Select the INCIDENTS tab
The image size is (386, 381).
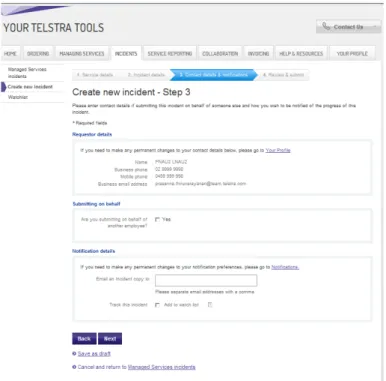point(126,54)
